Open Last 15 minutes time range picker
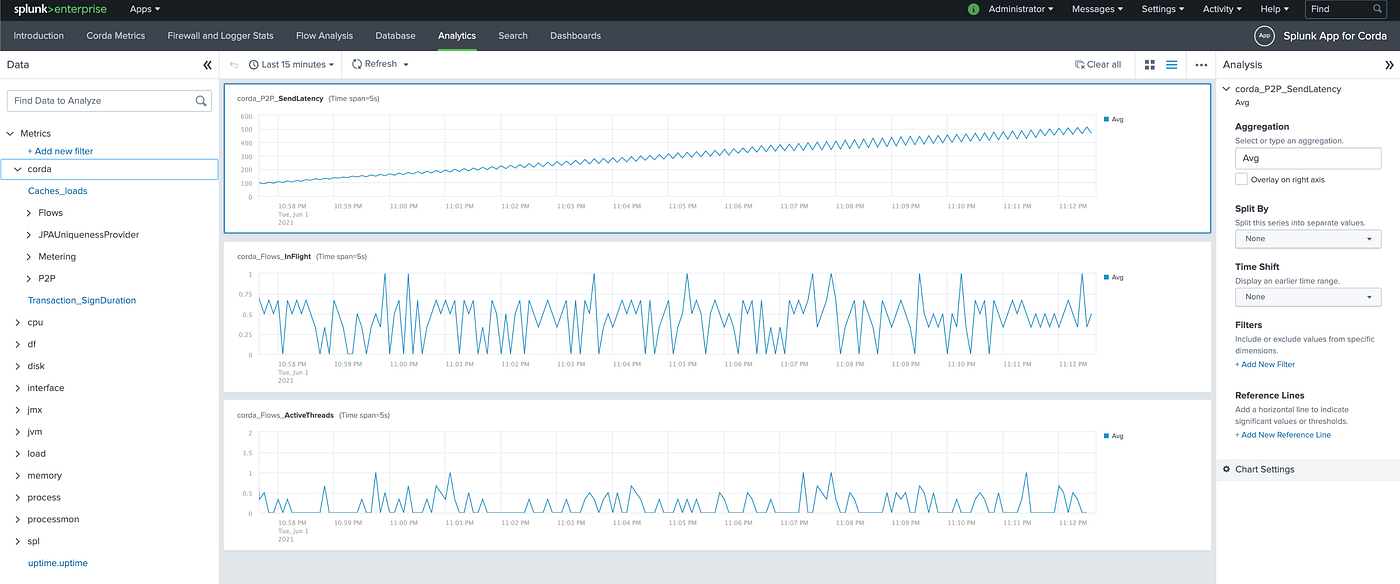Image resolution: width=1400 pixels, height=584 pixels. click(291, 64)
